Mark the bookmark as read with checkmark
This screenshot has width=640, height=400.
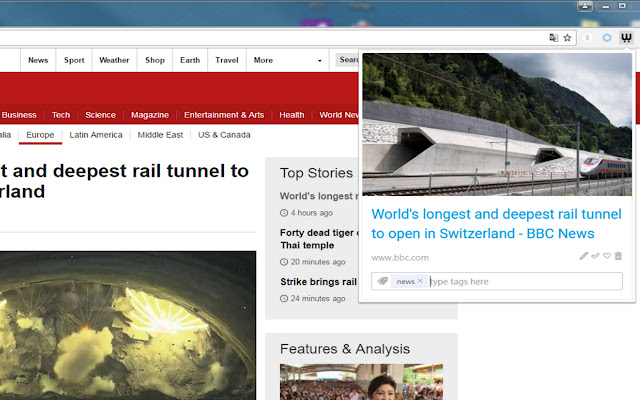595,256
